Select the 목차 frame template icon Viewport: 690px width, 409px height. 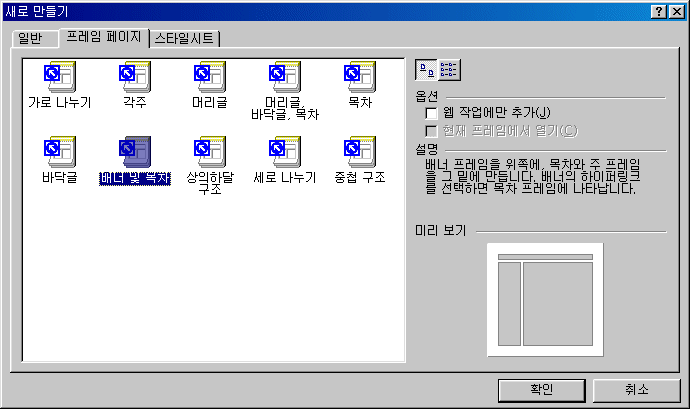[360, 77]
